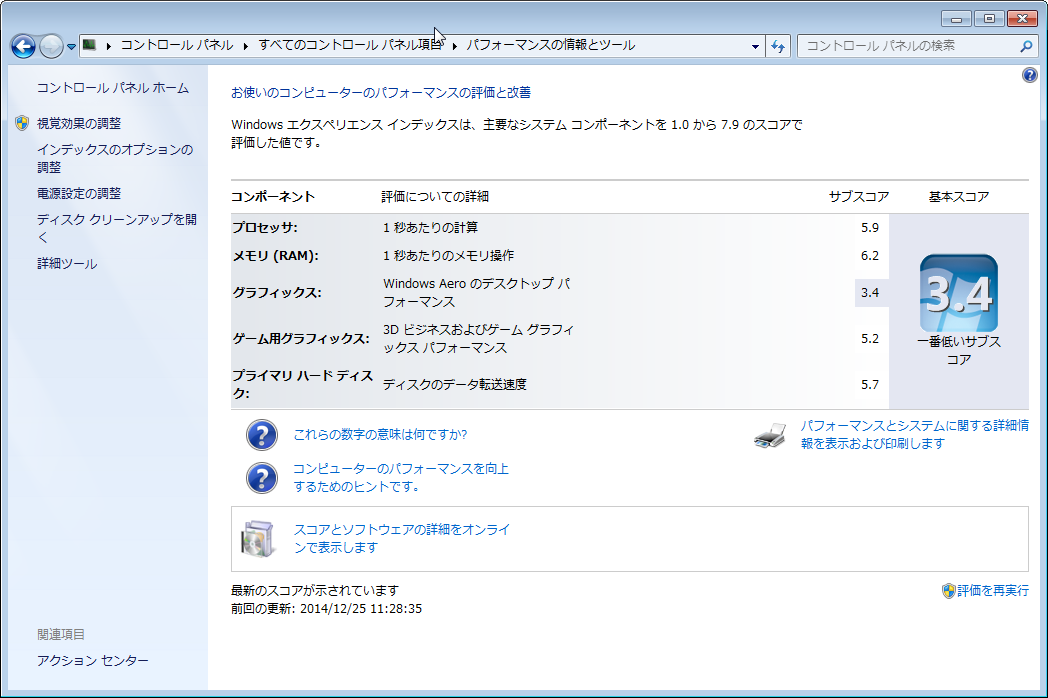Click the グラフィックス subscore 3.4 cell

(872, 293)
